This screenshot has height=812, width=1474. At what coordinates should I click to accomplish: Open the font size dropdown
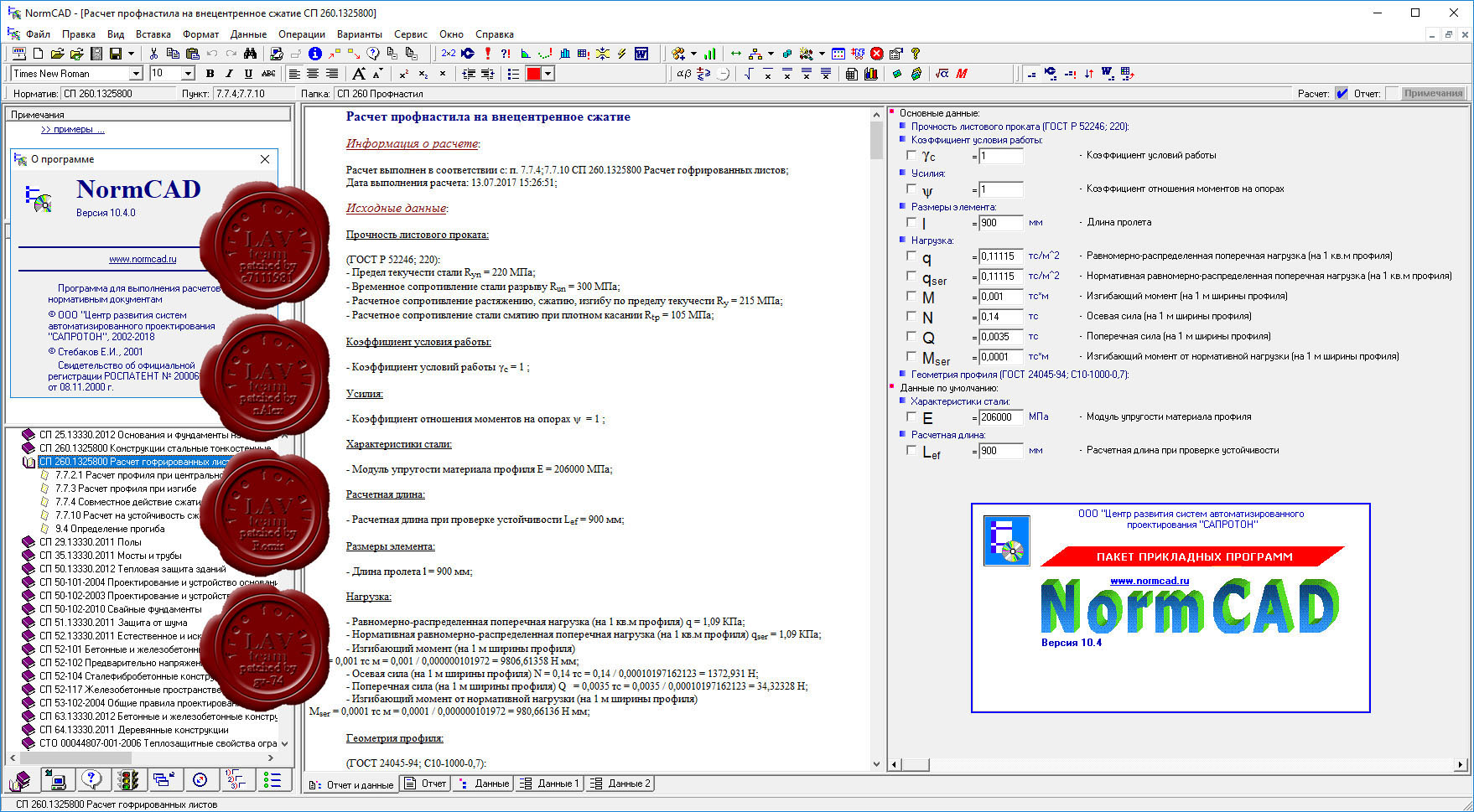(x=188, y=74)
